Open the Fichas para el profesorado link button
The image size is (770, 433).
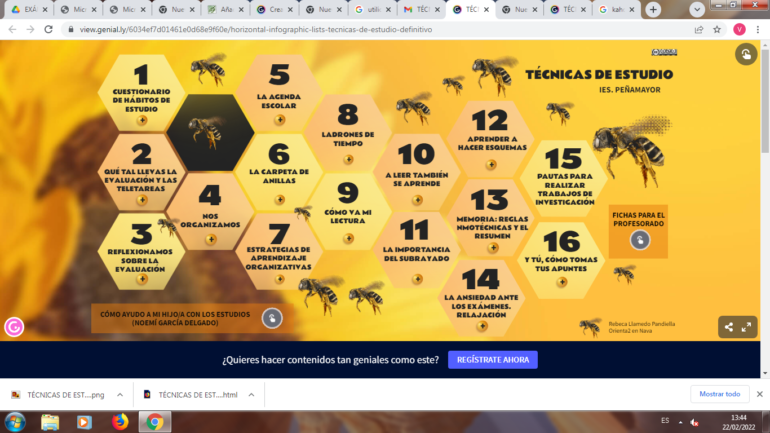tap(639, 240)
